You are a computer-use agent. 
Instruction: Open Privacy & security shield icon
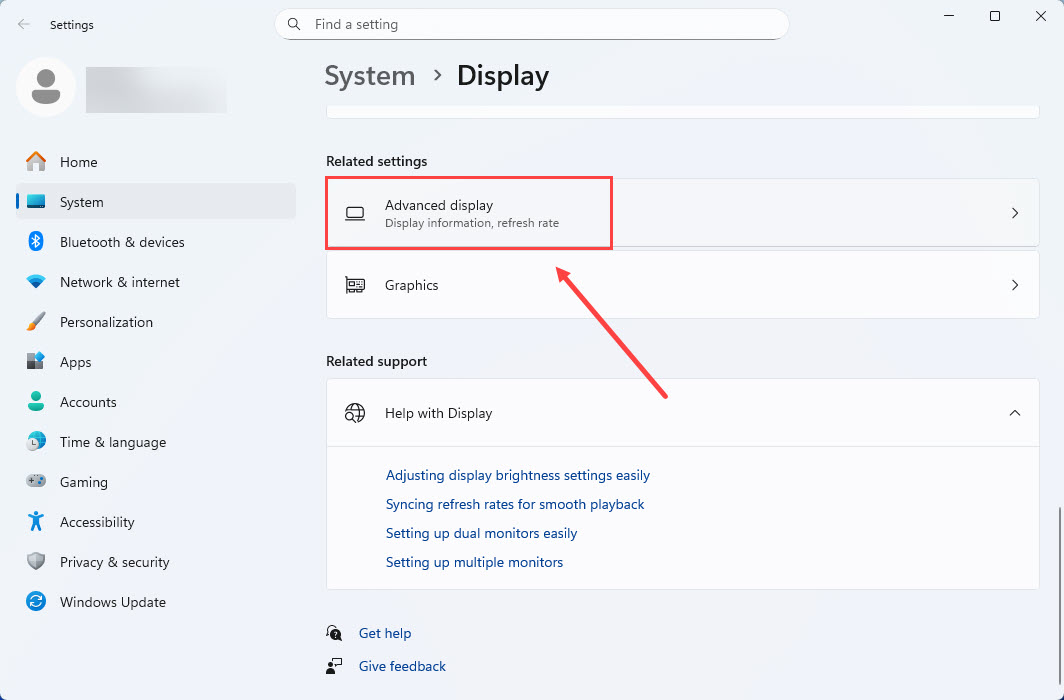click(36, 562)
